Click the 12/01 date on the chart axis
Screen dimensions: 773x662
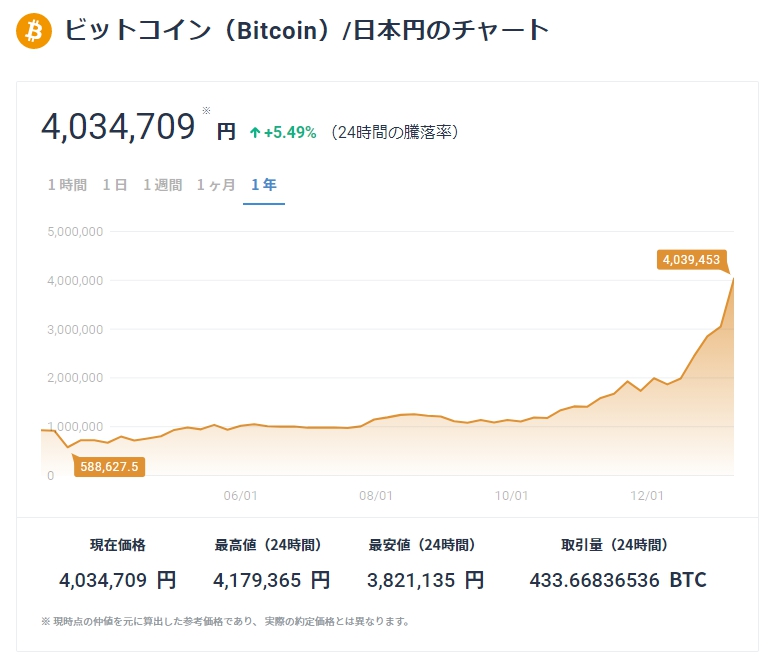point(646,495)
